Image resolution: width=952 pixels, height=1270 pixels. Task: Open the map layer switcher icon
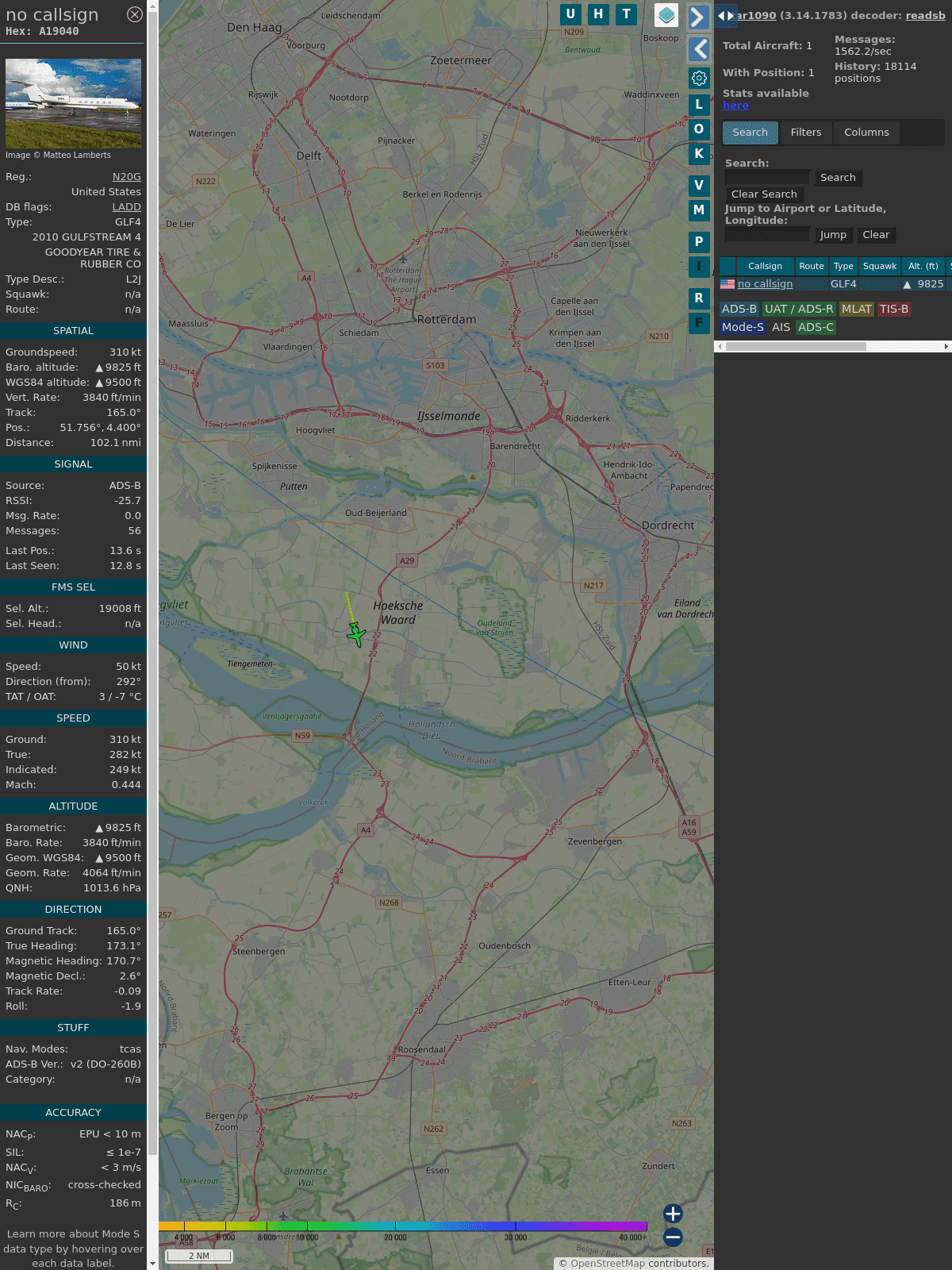666,15
